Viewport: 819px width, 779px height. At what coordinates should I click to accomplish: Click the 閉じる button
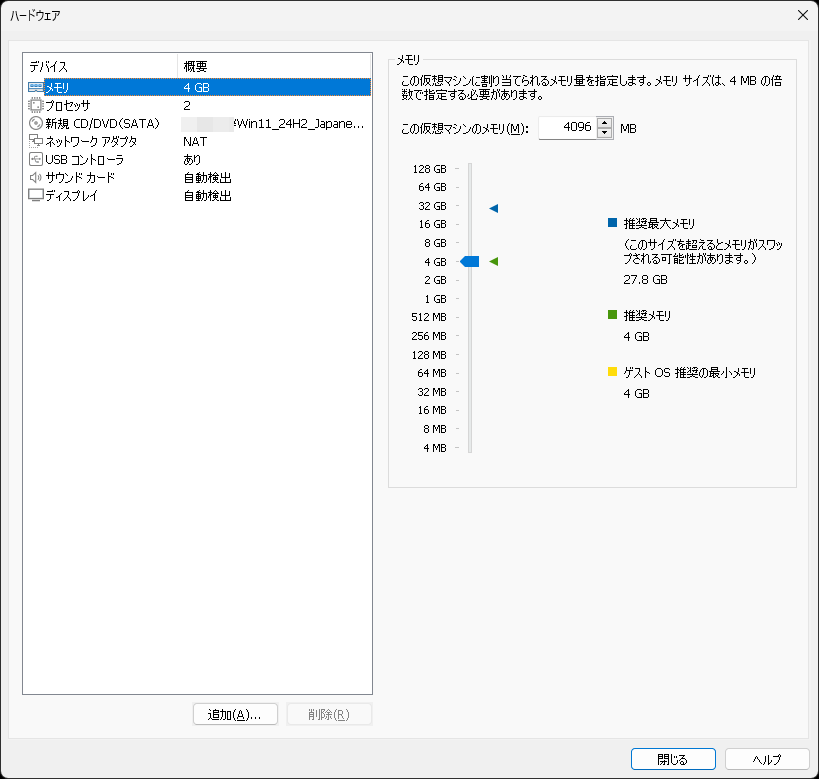pos(672,759)
